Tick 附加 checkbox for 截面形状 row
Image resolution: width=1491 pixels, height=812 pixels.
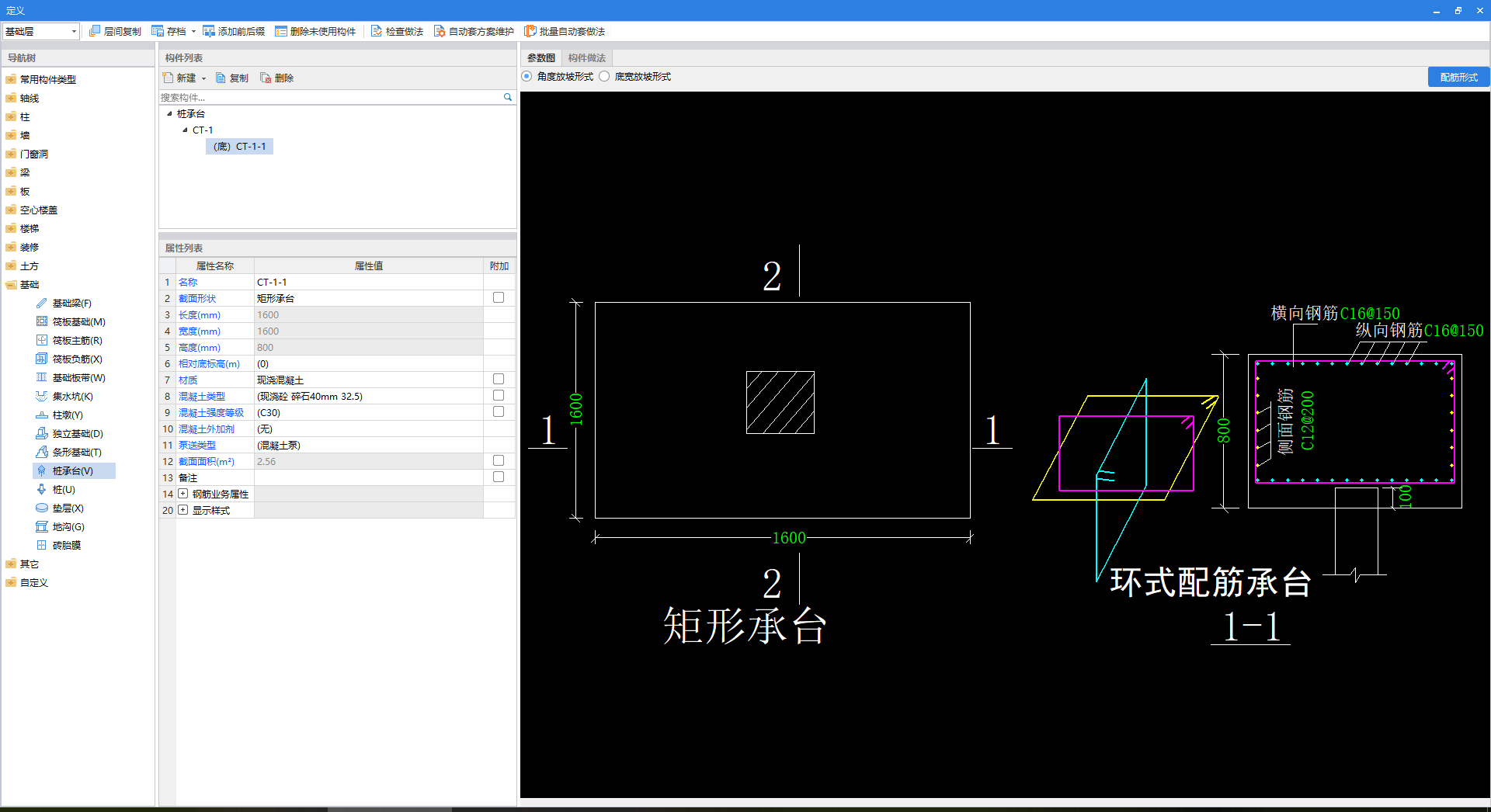coord(499,298)
